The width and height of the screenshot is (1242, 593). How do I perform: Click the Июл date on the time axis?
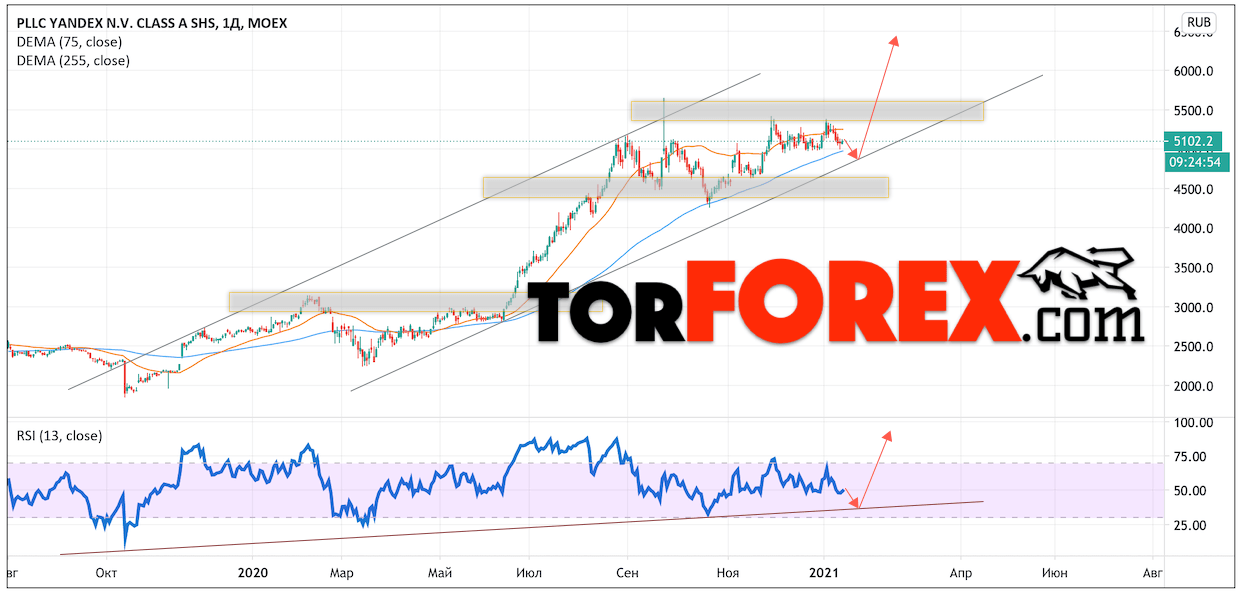coord(529,573)
